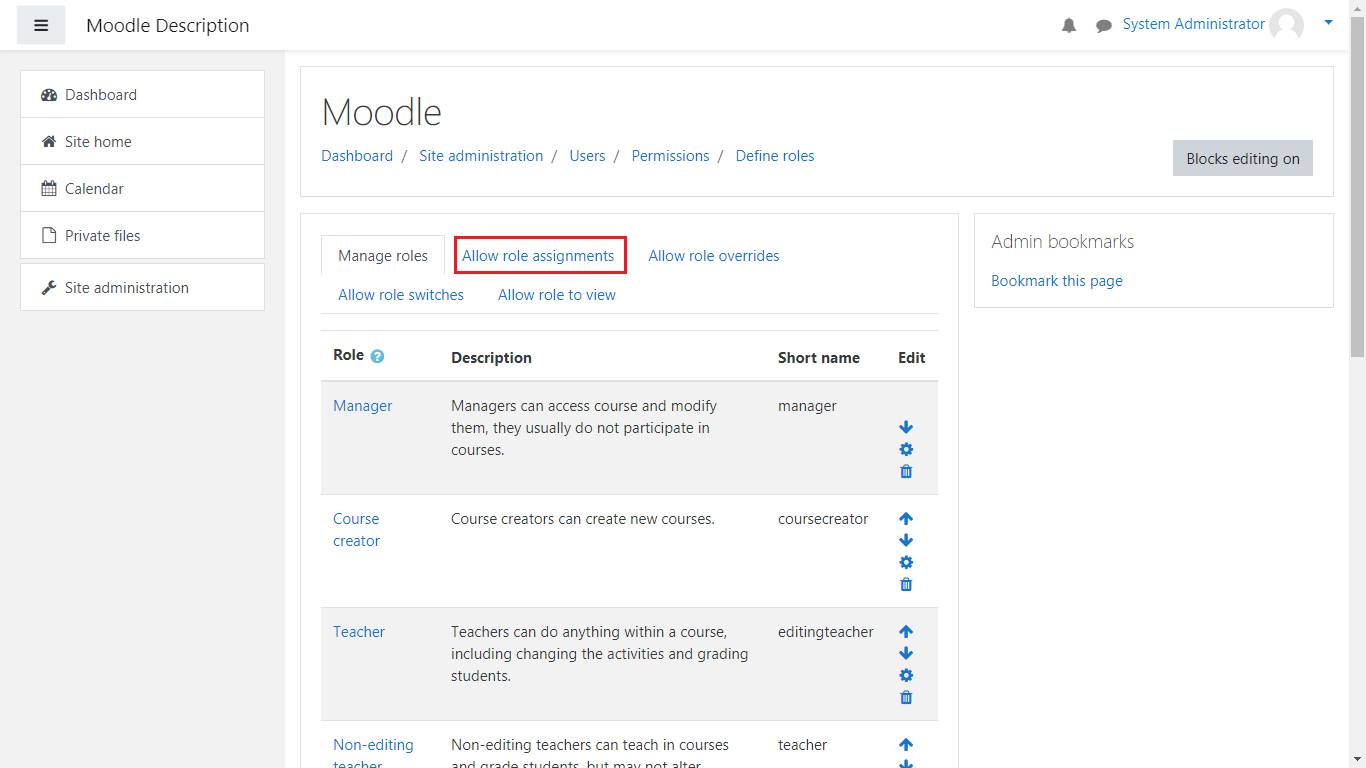This screenshot has height=768, width=1366.
Task: Switch to Allow role assignments tab
Action: pyautogui.click(x=538, y=256)
